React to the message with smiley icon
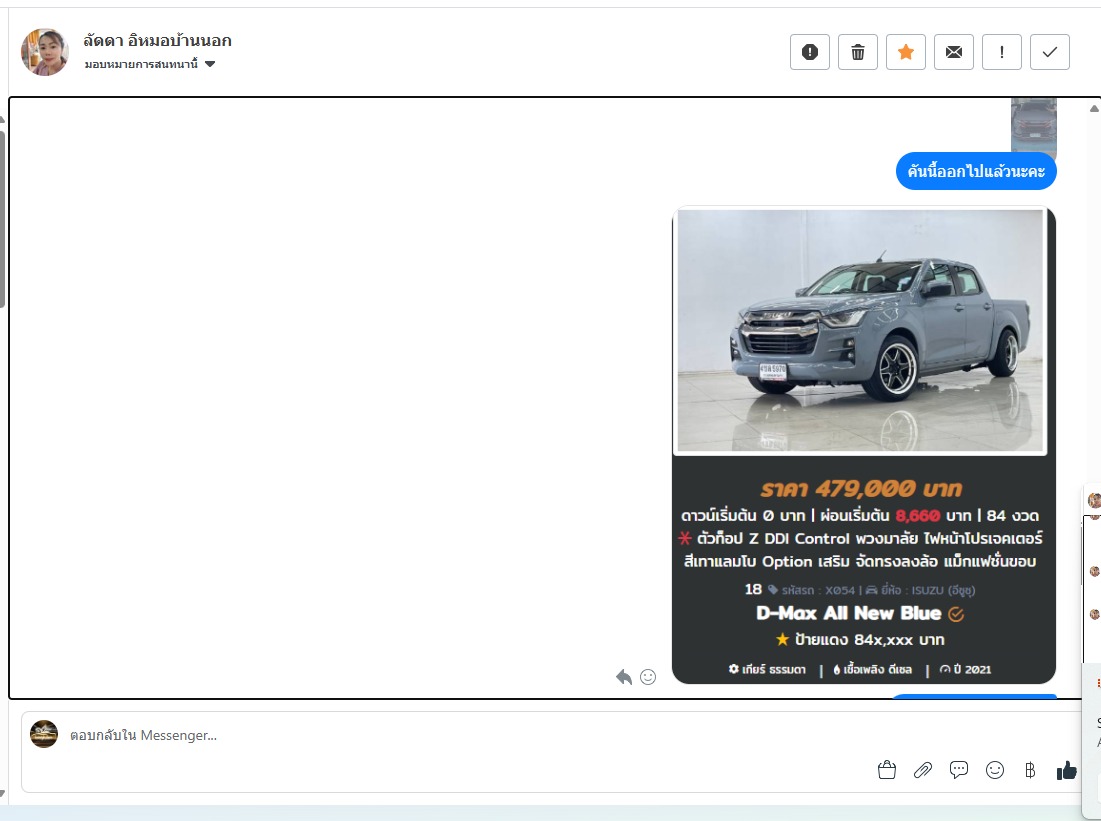This screenshot has width=1101, height=821. 648,677
